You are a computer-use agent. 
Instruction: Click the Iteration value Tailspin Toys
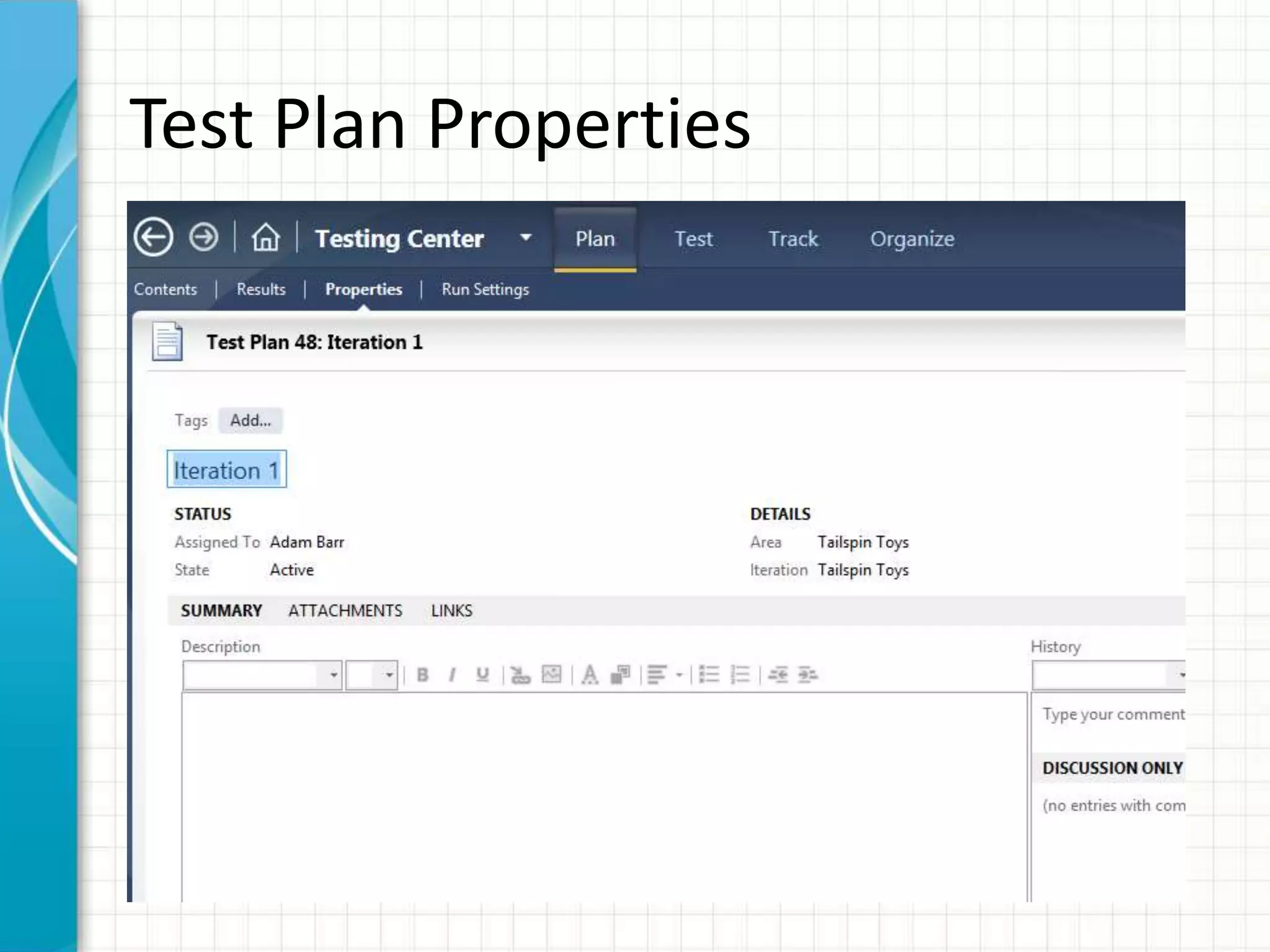coord(863,570)
